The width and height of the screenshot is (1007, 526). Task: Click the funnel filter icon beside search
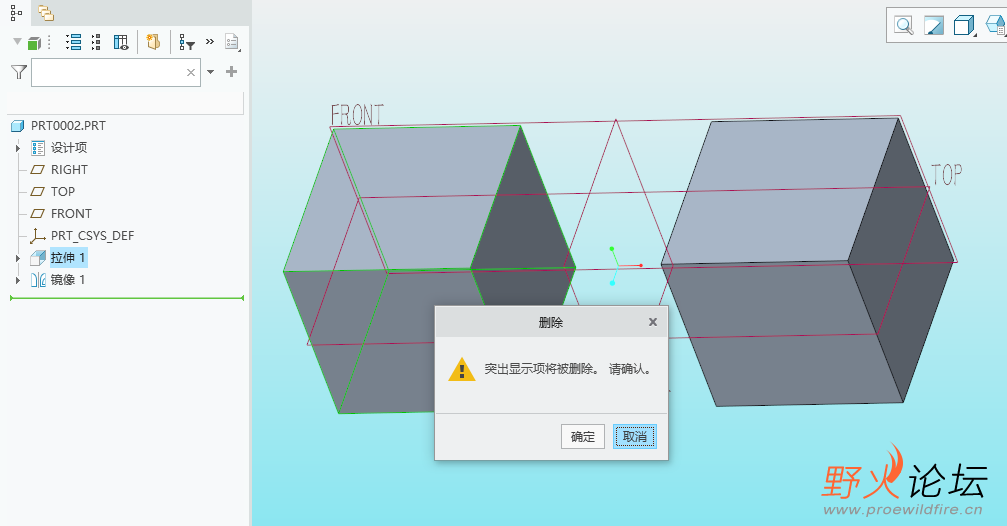(19, 72)
